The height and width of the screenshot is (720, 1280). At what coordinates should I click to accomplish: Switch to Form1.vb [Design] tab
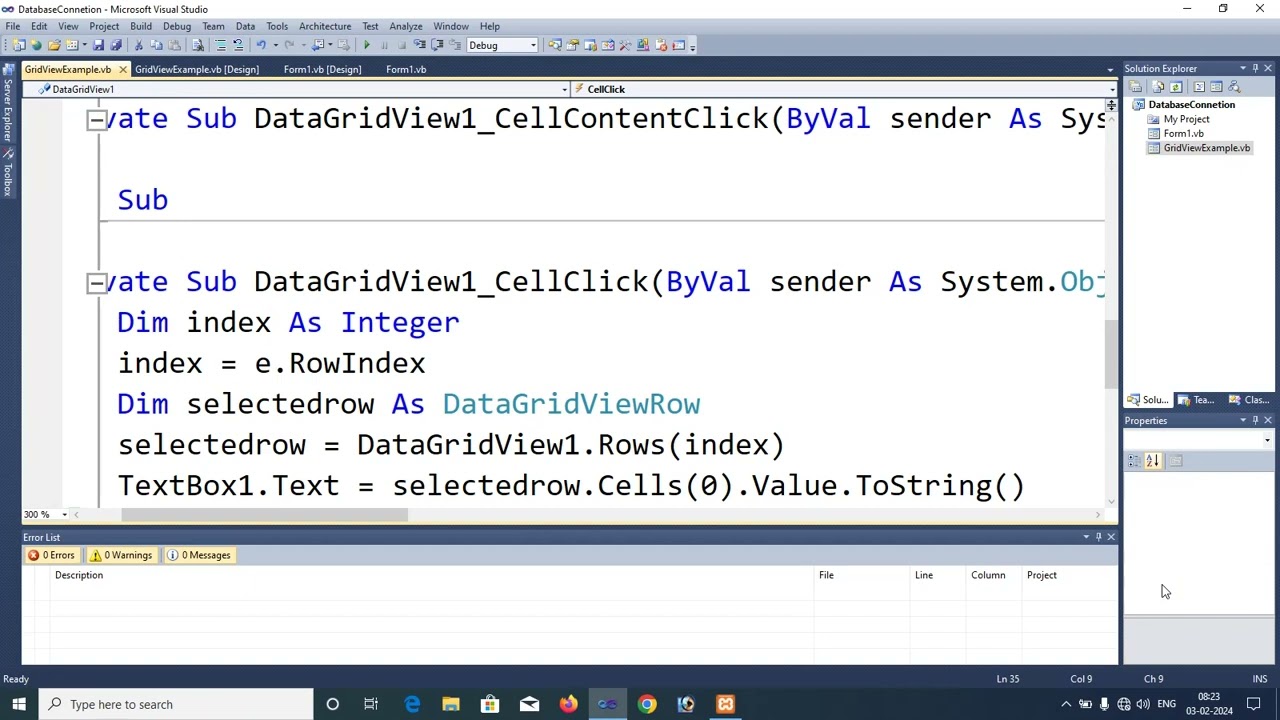click(322, 69)
